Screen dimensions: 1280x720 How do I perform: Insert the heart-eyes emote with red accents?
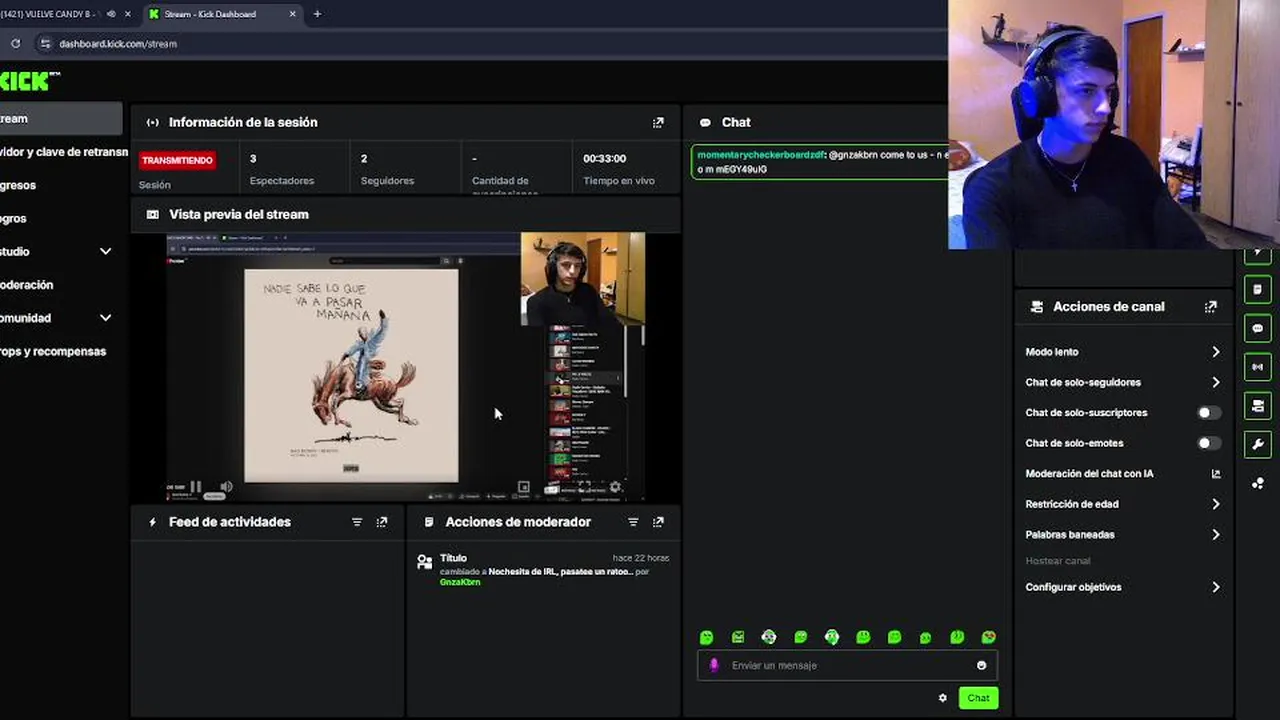989,637
